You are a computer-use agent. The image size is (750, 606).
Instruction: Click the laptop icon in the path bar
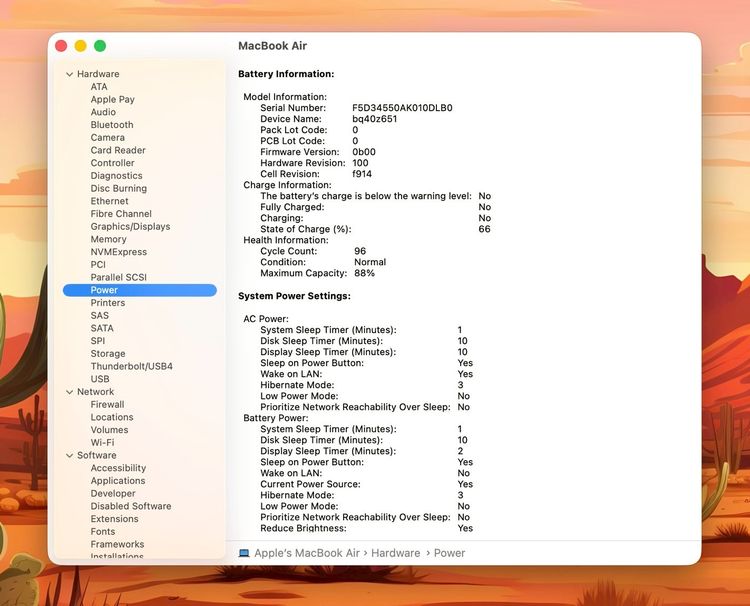pyautogui.click(x=244, y=553)
